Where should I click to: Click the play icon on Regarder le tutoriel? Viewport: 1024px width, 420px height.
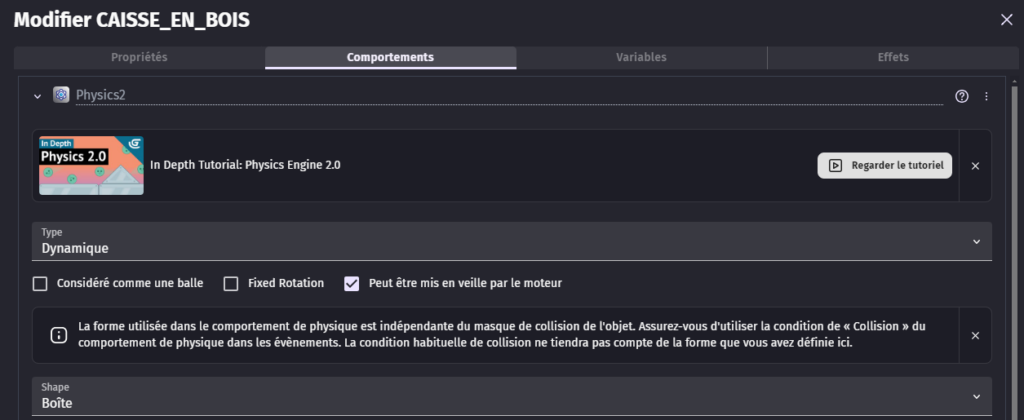click(x=835, y=166)
